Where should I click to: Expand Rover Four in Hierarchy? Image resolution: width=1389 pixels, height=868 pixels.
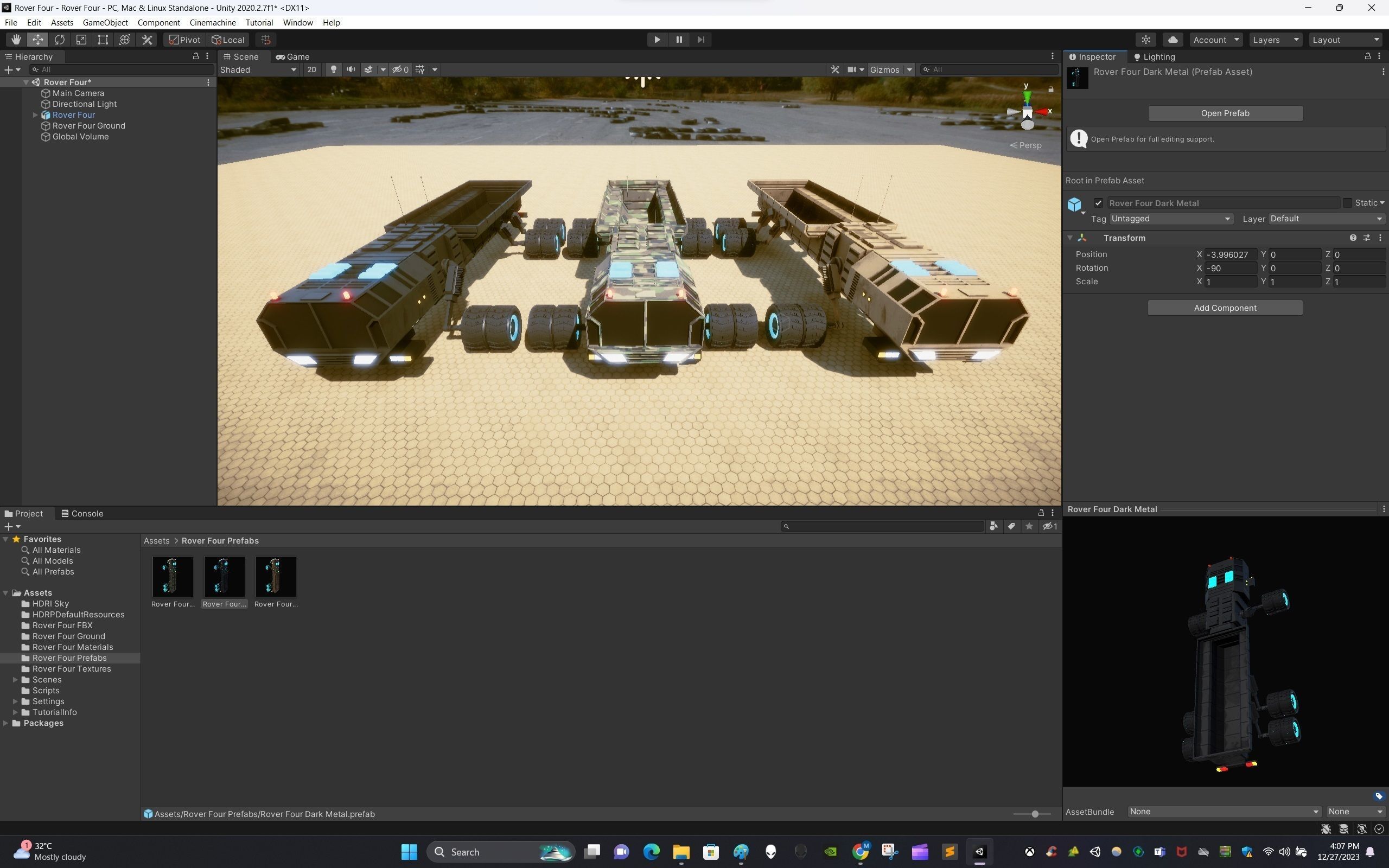tap(35, 115)
